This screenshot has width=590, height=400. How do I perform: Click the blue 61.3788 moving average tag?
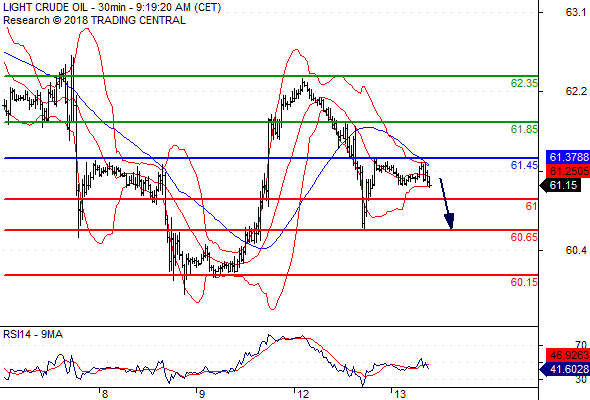click(568, 157)
